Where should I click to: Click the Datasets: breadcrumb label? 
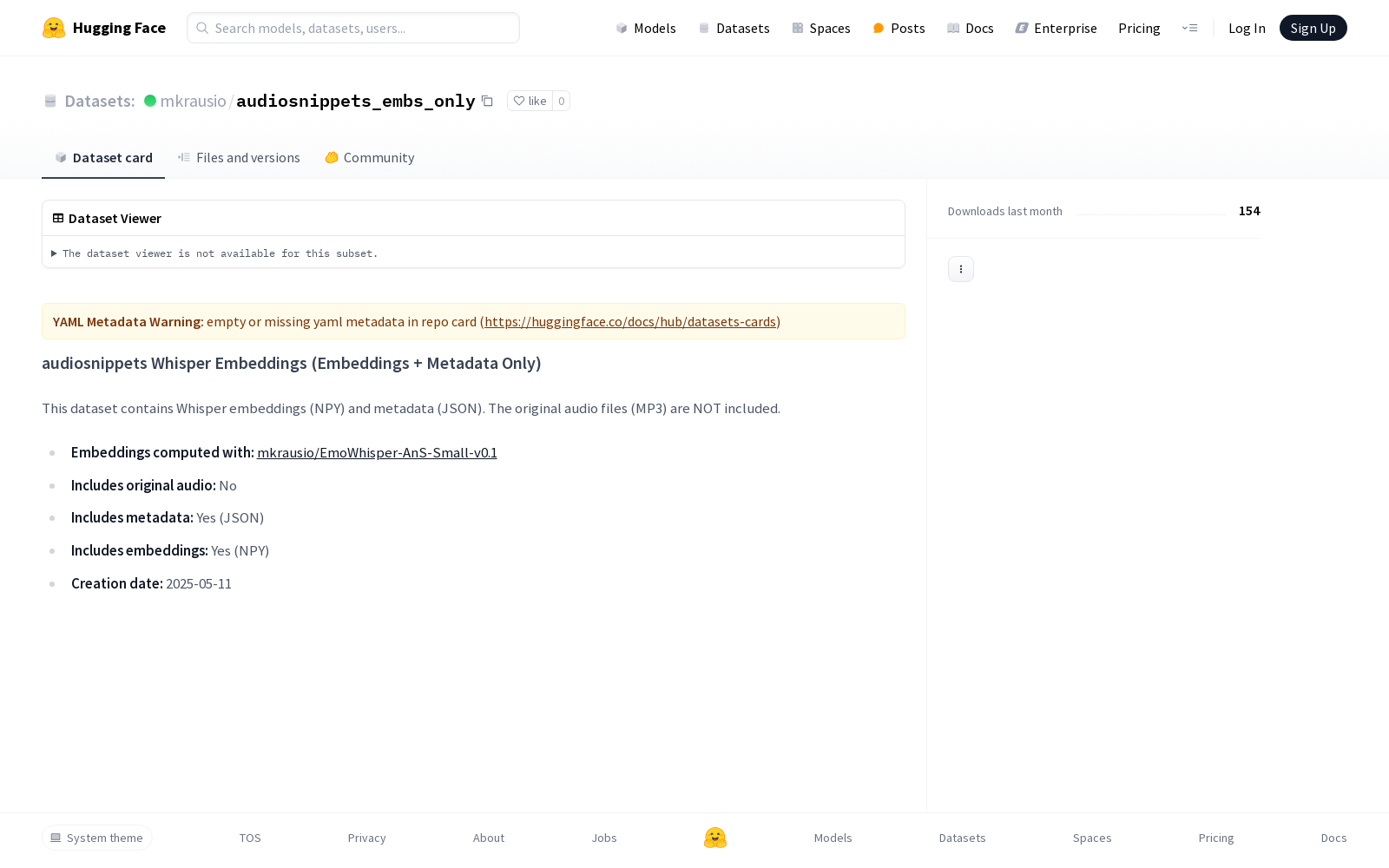pyautogui.click(x=100, y=101)
